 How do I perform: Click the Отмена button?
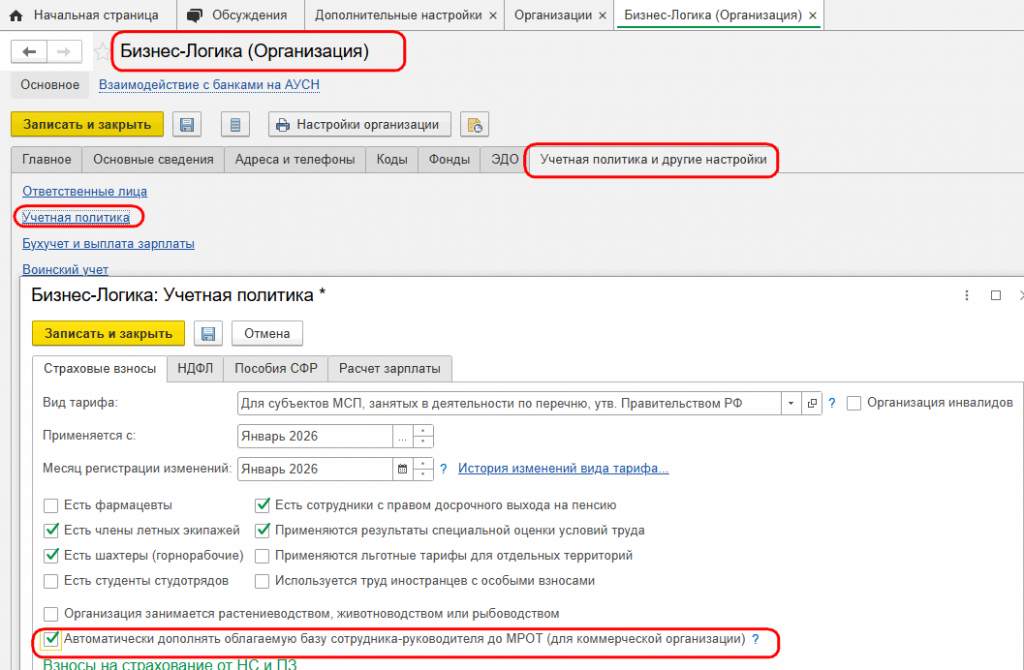coord(267,334)
